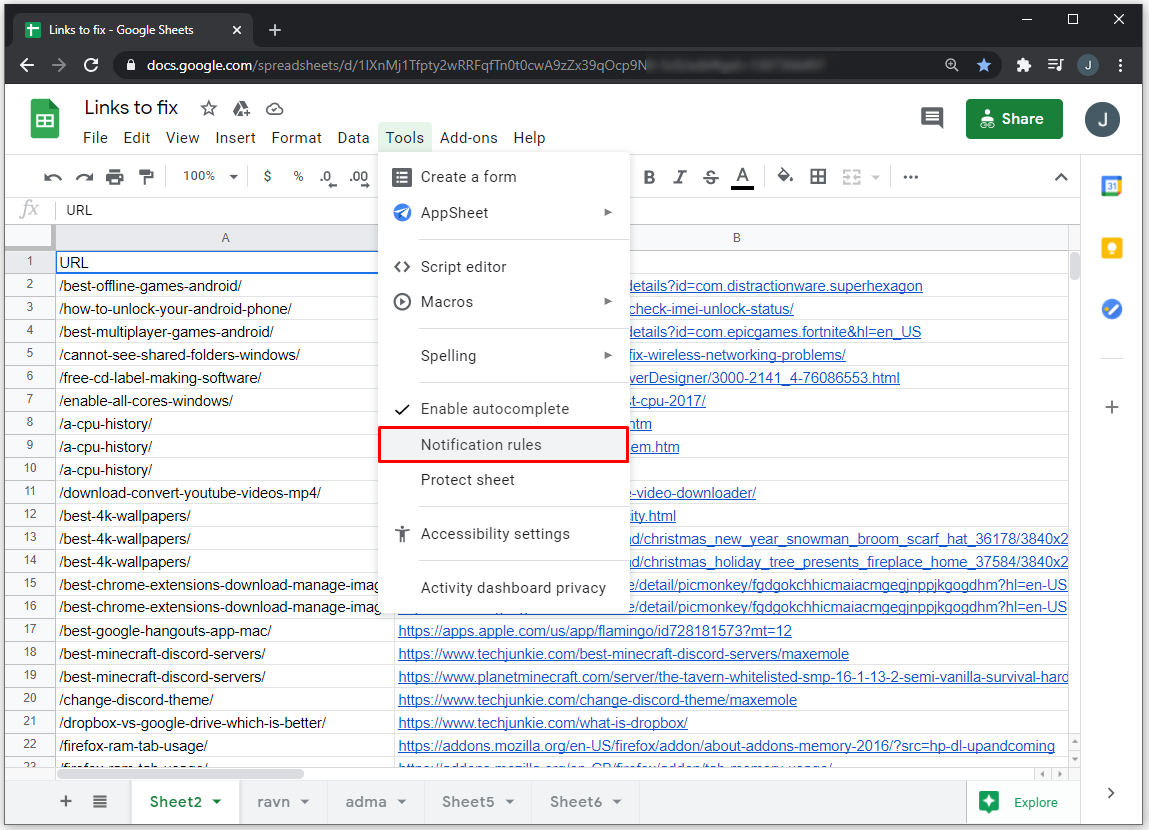This screenshot has height=830, width=1149.
Task: Toggle strikethrough formatting
Action: coord(711,177)
